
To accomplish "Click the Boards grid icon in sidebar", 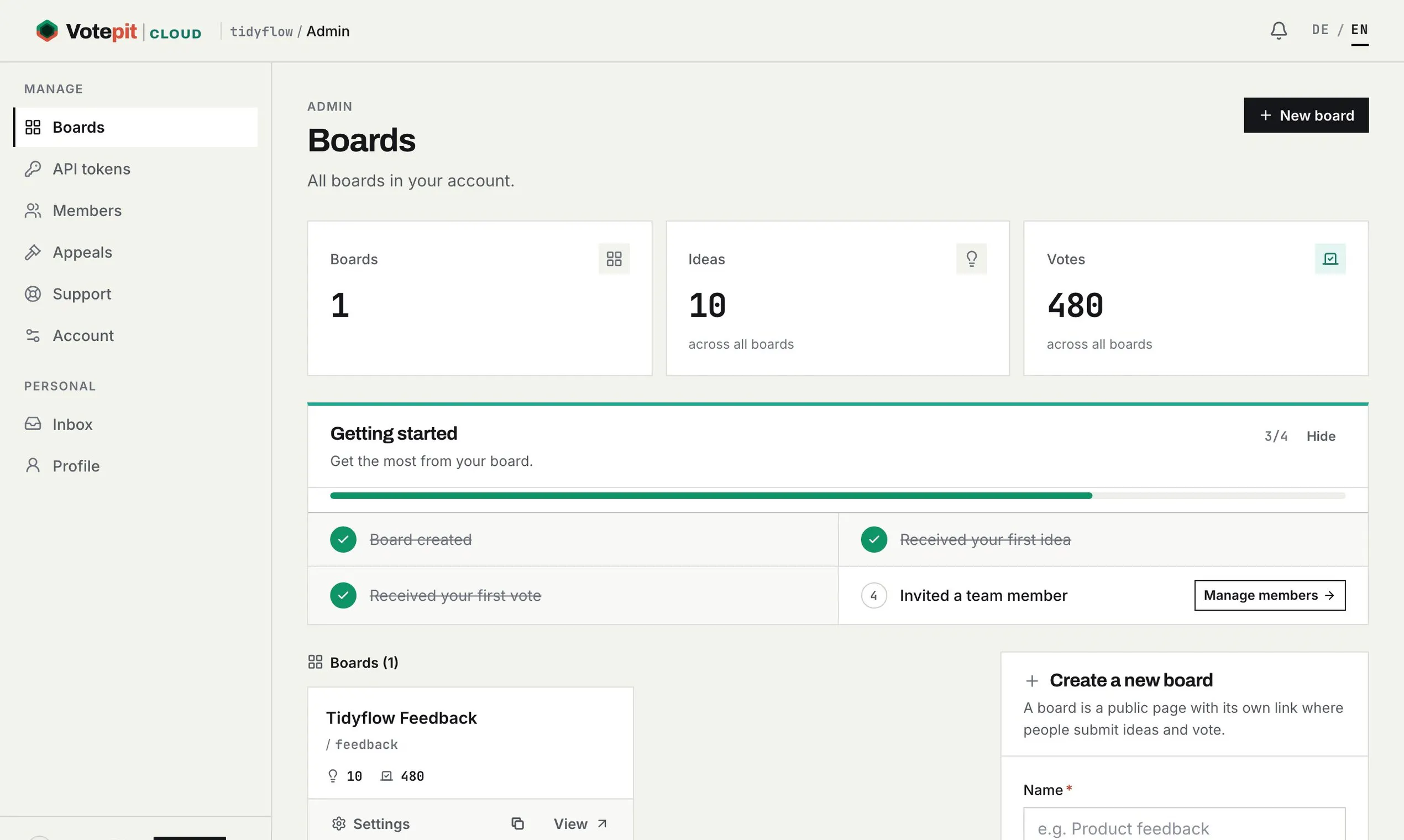I will tap(33, 127).
